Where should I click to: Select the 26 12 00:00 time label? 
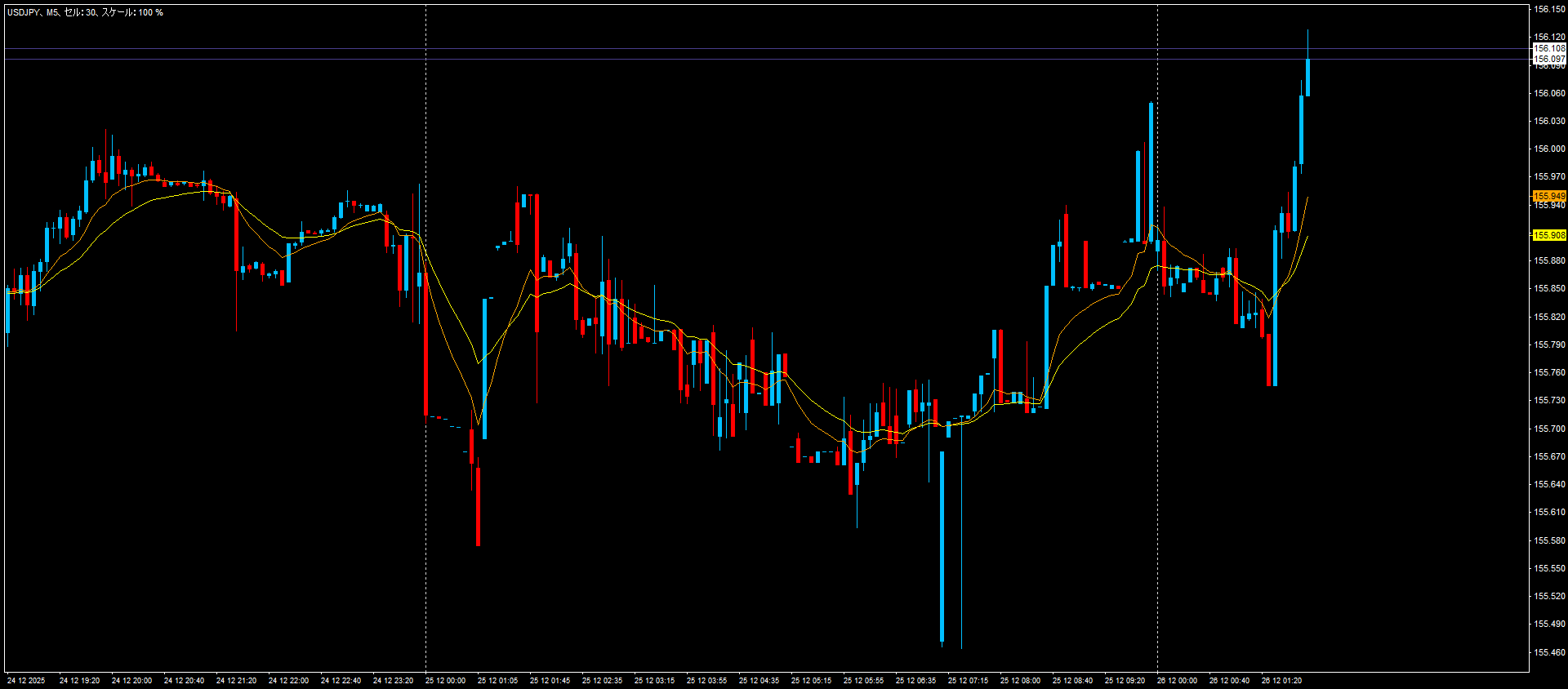1177,681
